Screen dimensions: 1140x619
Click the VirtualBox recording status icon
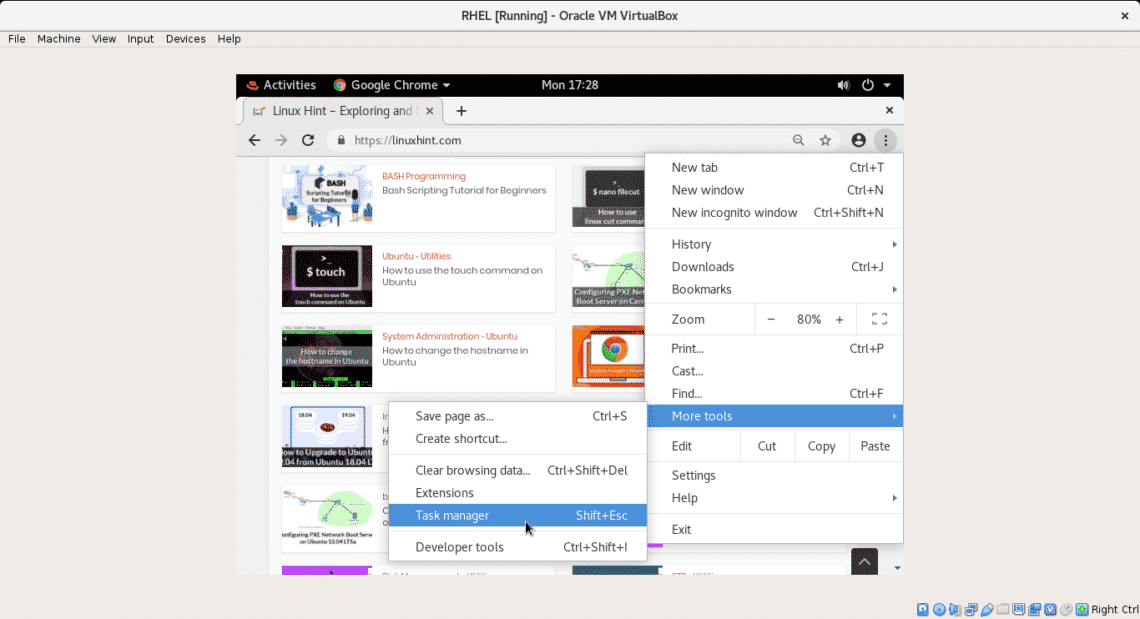click(x=1035, y=610)
